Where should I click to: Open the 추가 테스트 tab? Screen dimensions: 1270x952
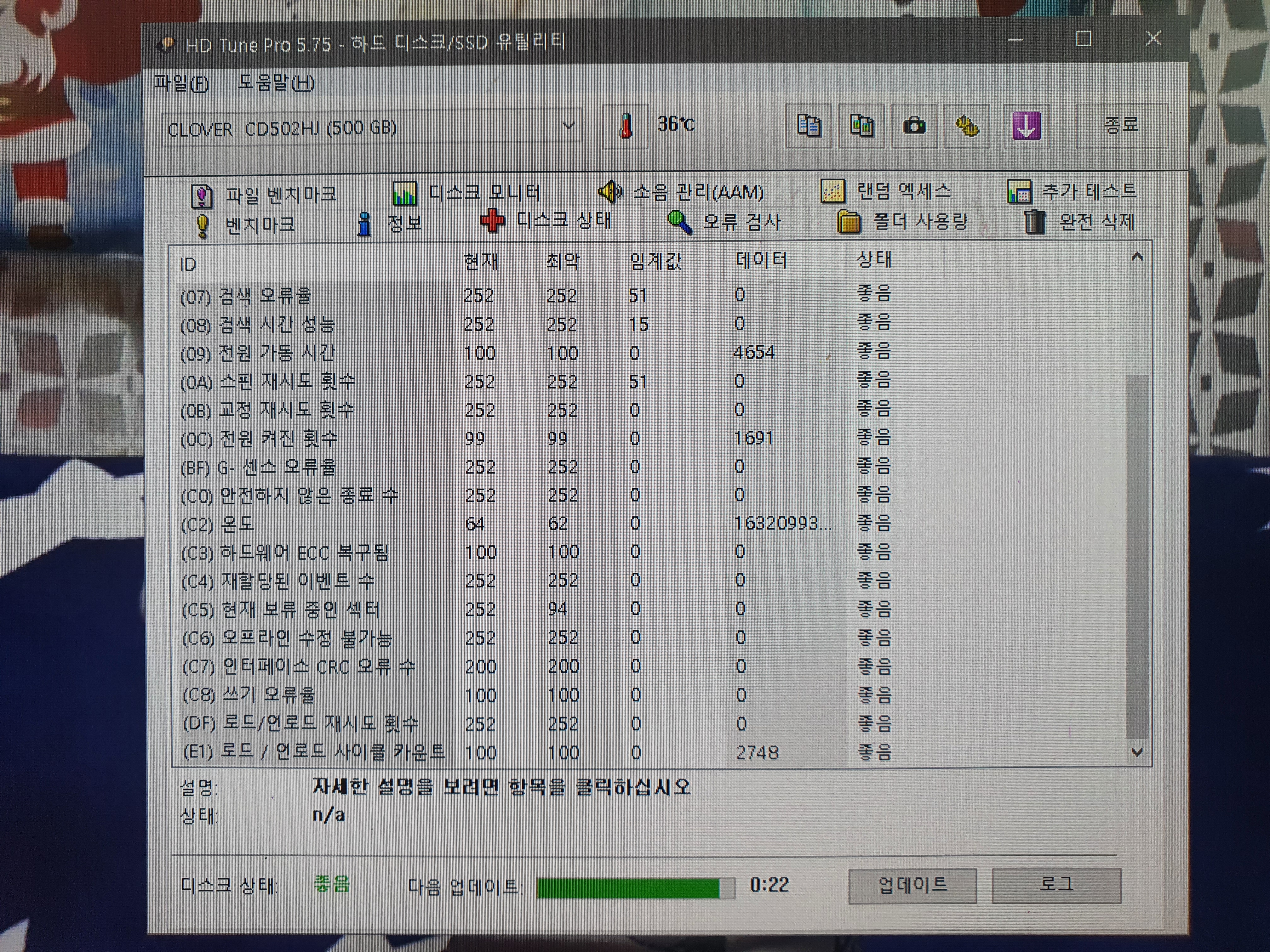pos(1071,190)
